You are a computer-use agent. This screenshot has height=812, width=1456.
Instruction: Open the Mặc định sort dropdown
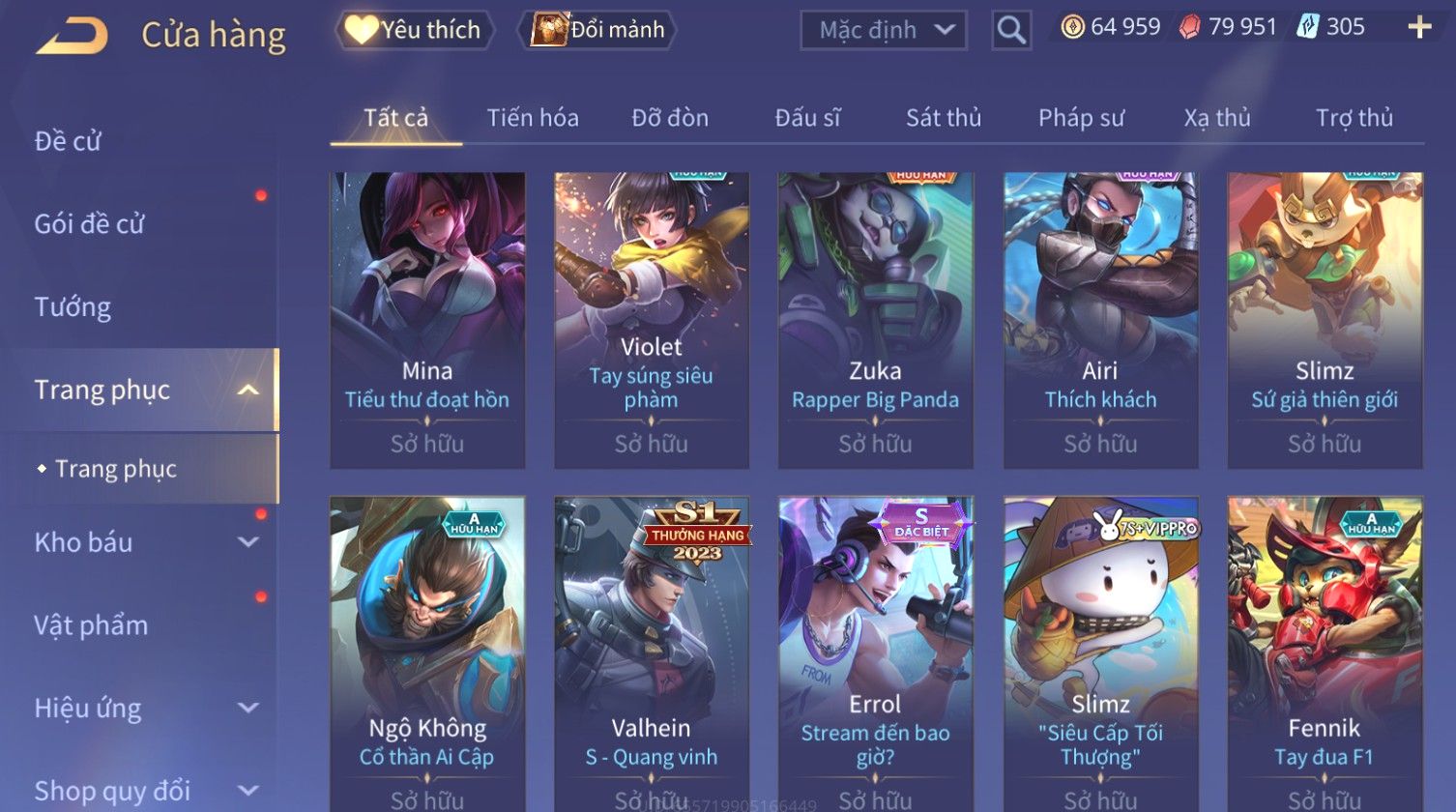[x=884, y=30]
